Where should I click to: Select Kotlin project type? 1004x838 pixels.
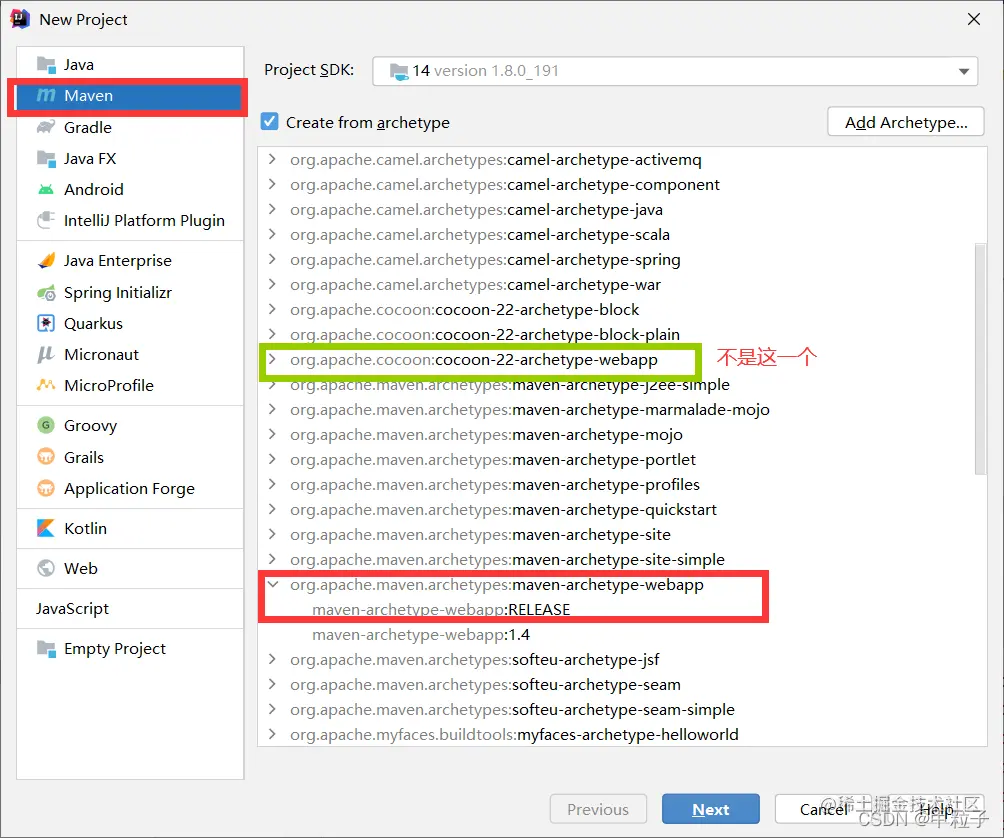(130, 528)
